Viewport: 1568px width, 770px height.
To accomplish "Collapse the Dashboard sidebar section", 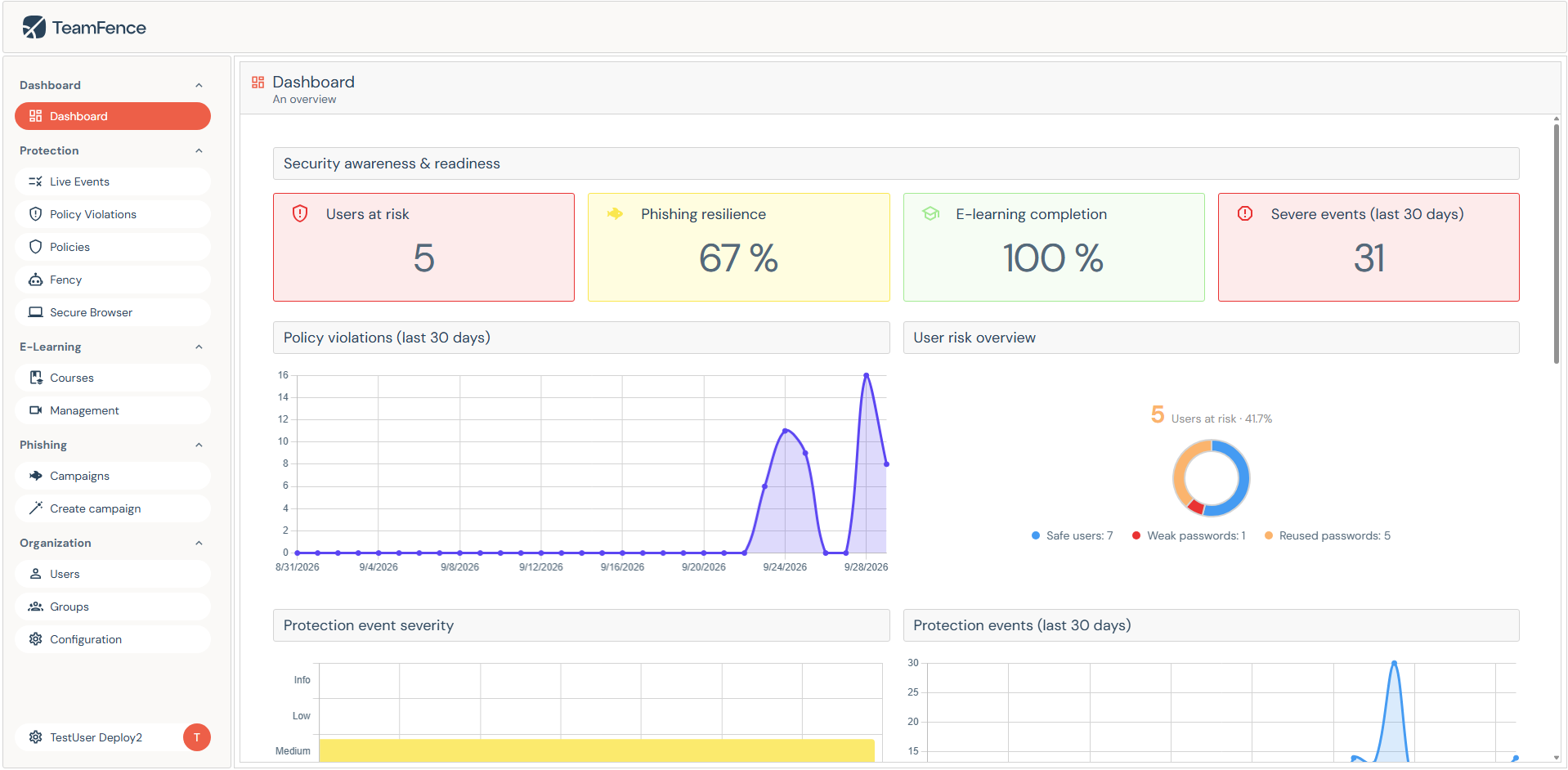I will coord(199,85).
